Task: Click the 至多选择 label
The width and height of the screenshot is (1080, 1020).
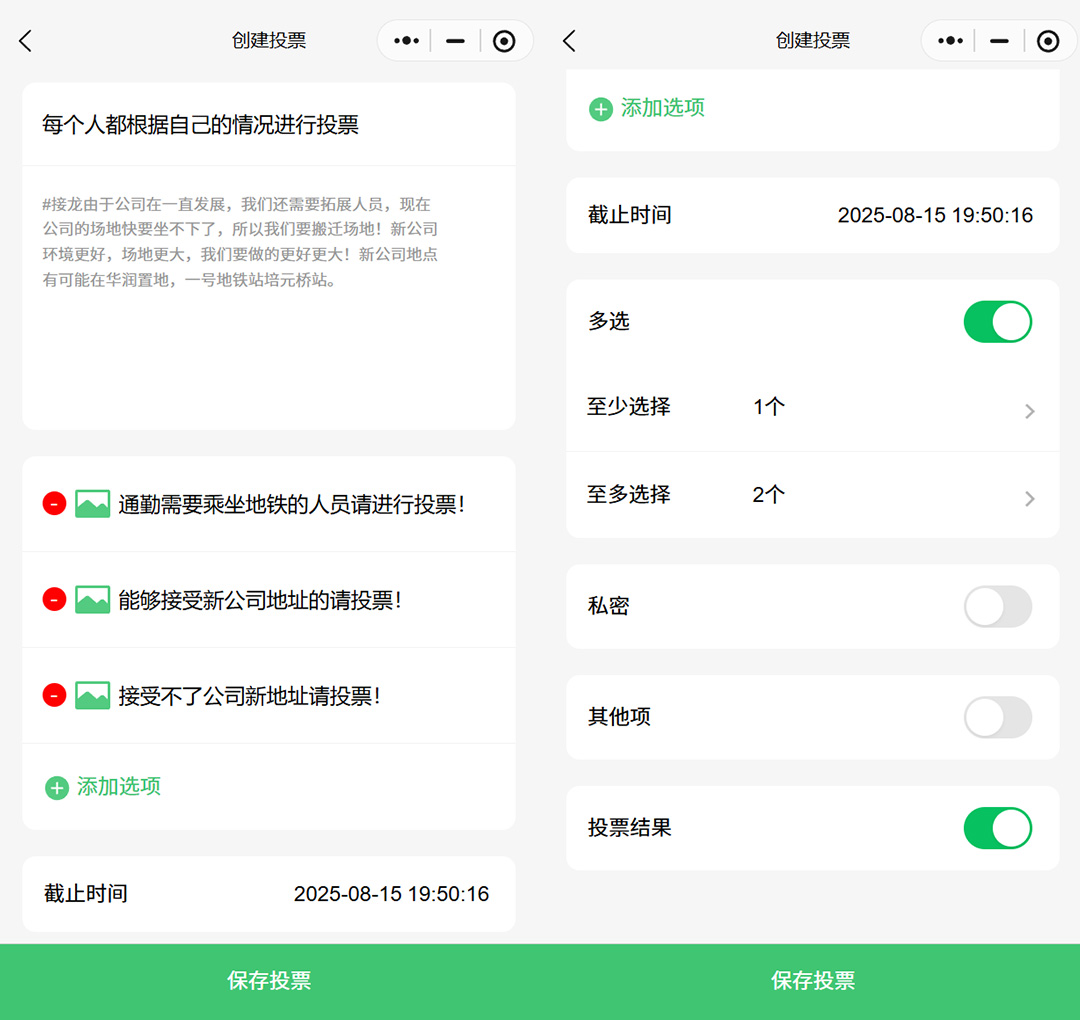Action: 629,495
